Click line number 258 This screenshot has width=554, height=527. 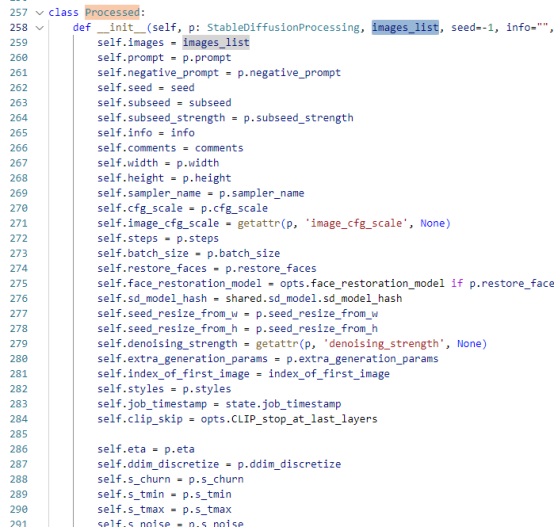coord(19,28)
